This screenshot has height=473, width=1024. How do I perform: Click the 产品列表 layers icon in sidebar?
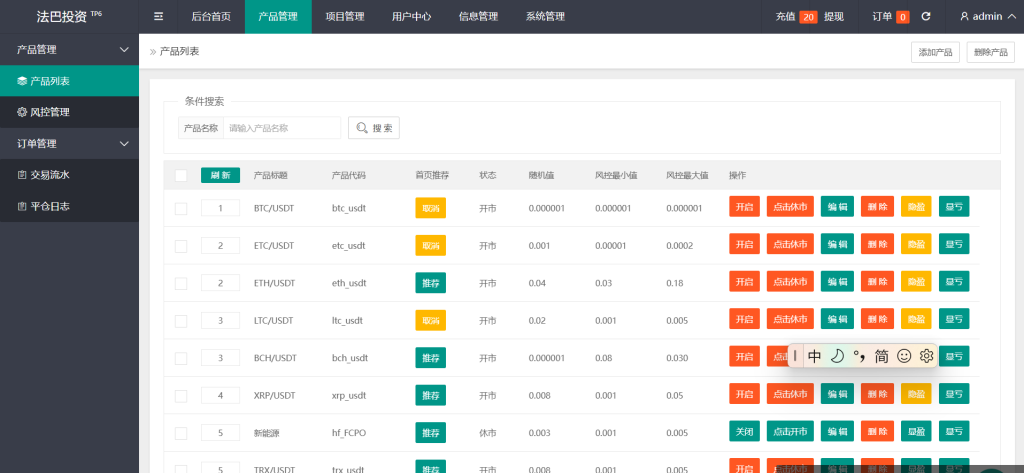point(22,81)
